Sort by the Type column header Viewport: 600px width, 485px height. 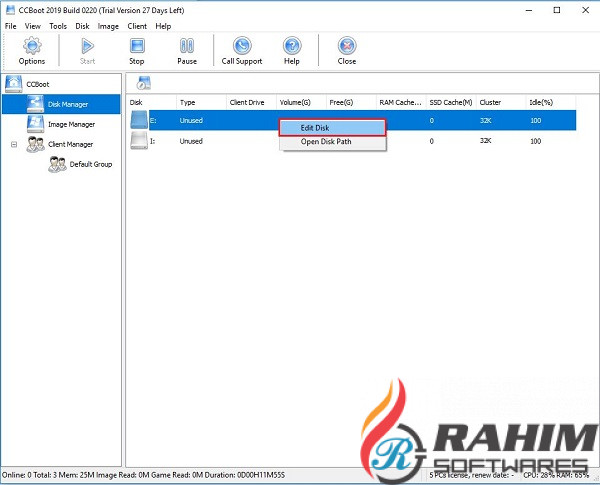pos(201,102)
